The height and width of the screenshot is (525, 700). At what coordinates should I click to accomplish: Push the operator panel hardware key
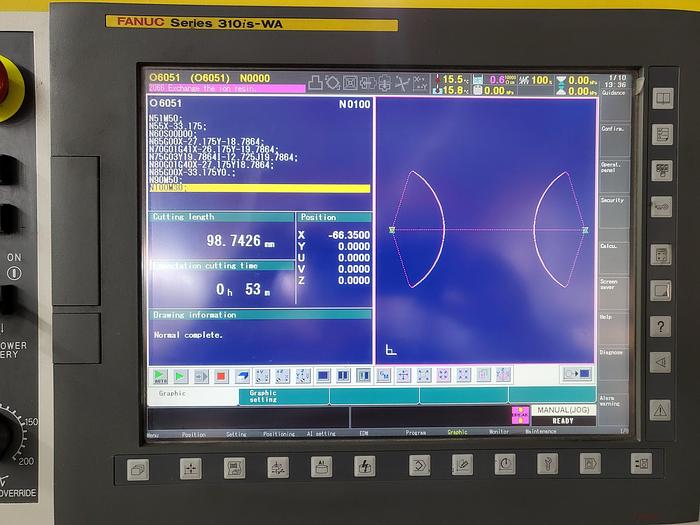(x=662, y=171)
